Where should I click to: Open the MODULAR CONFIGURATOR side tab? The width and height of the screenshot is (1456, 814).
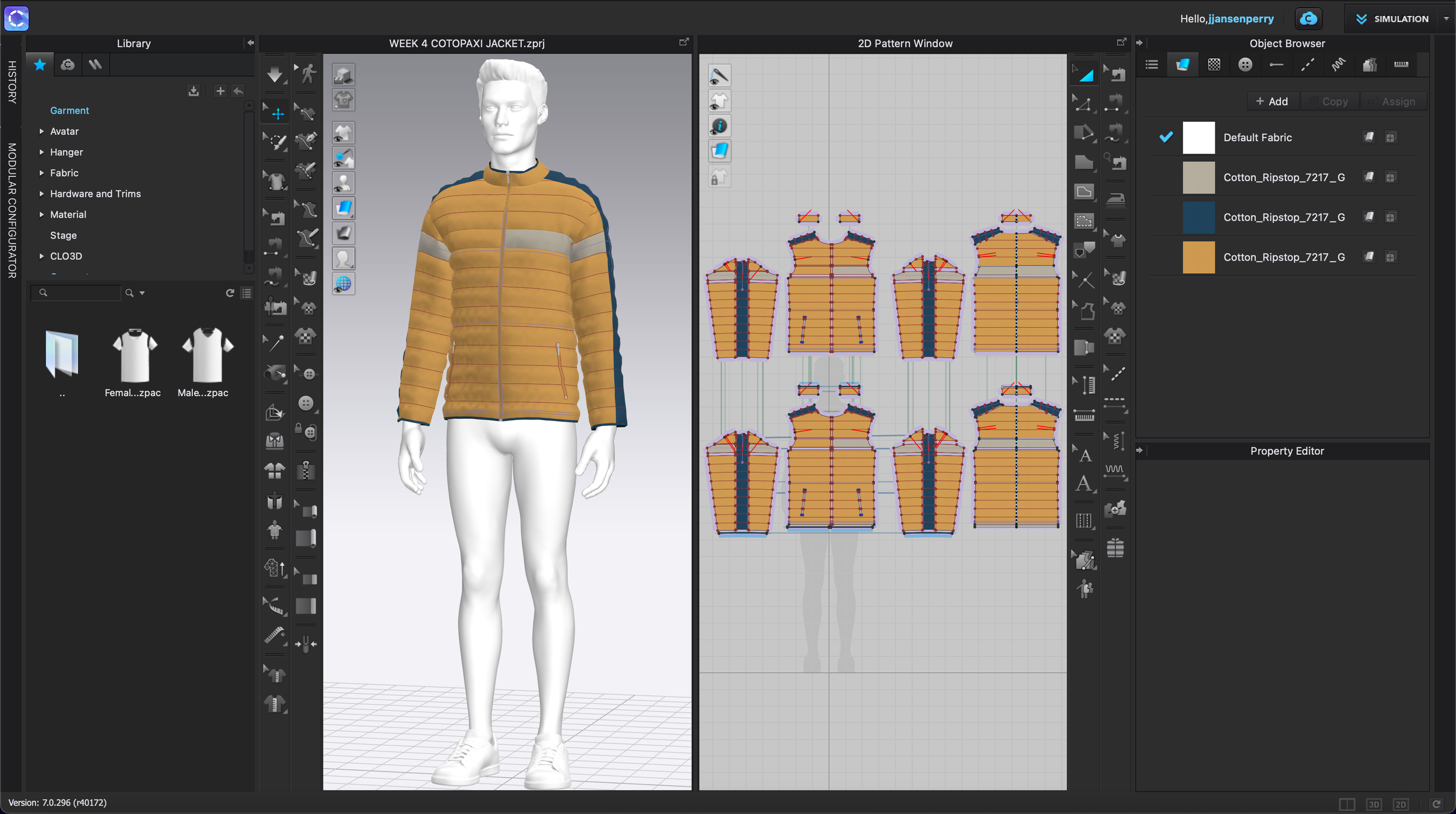pos(11,210)
